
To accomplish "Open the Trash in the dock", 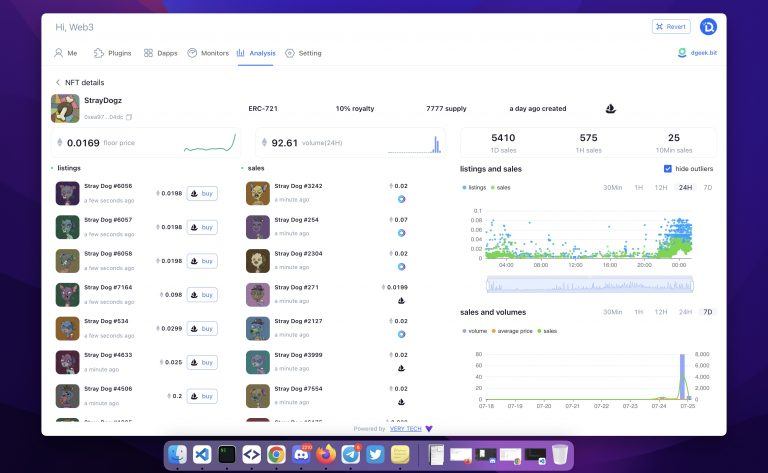I will 560,455.
